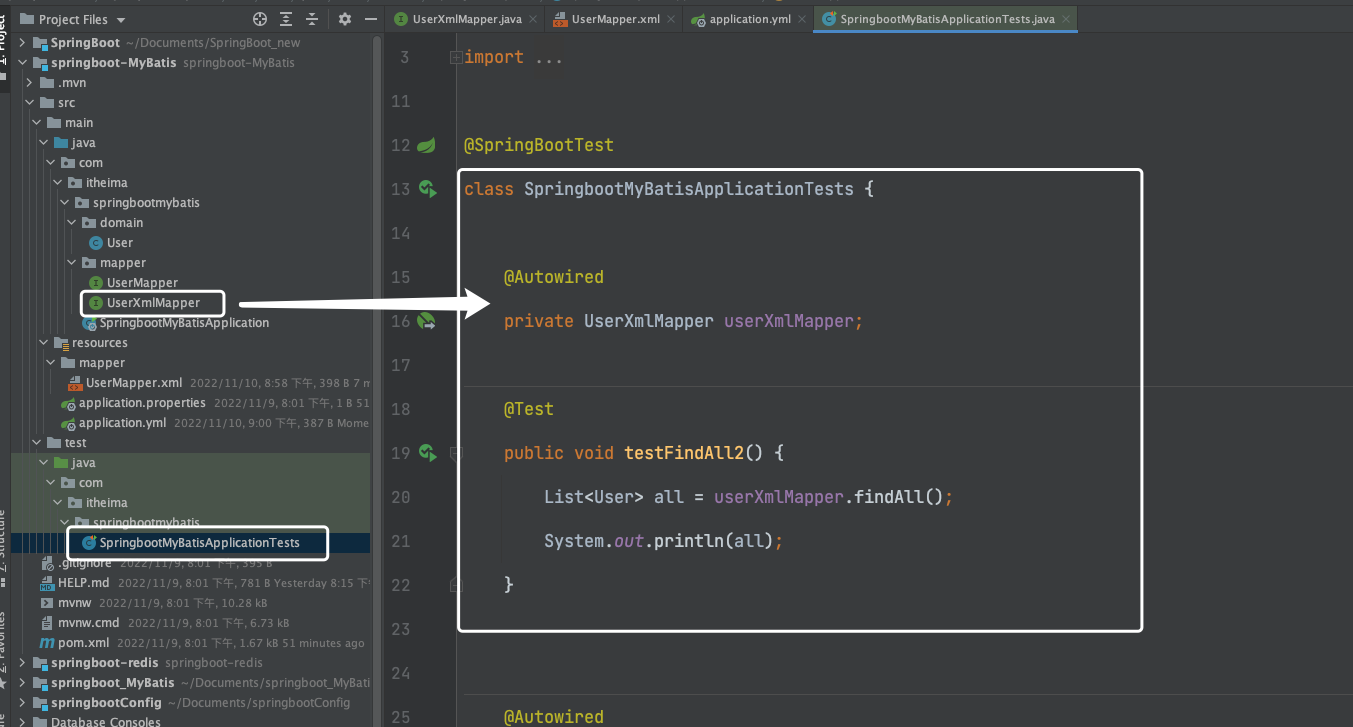Hide the Project tool window with minus icon

[371, 19]
